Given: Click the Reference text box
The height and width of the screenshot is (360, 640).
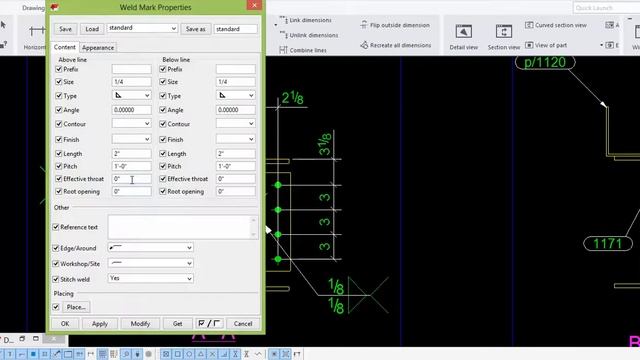Looking at the screenshot, I should (183, 227).
